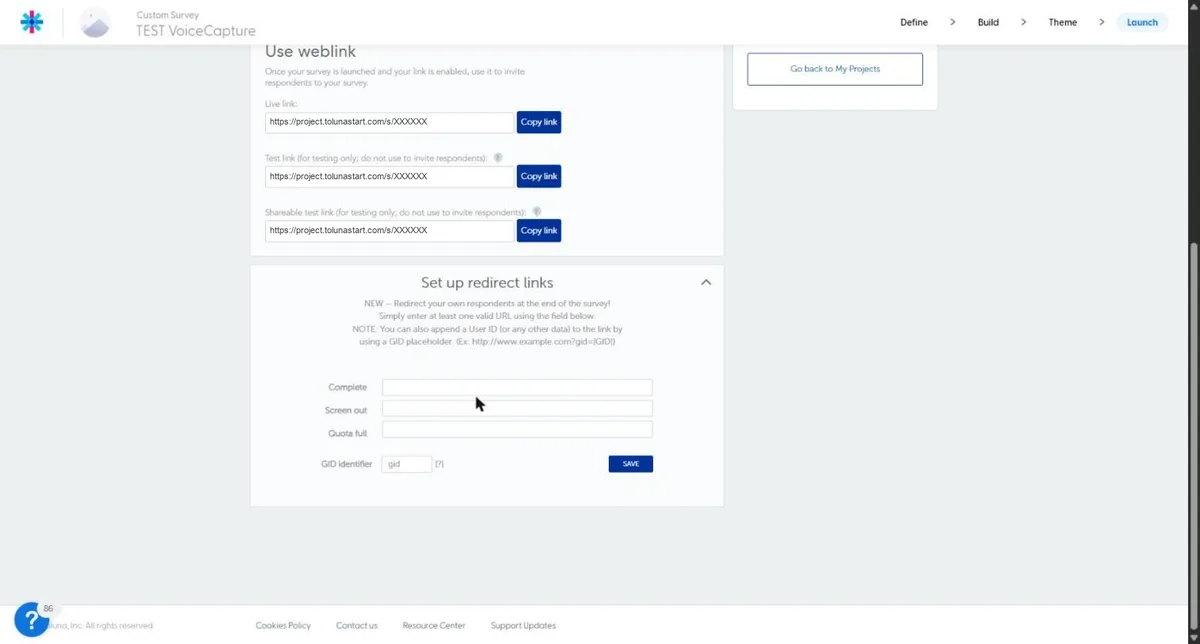Go to the Theme step
Screen dimensions: 1200x644
(x=1063, y=22)
